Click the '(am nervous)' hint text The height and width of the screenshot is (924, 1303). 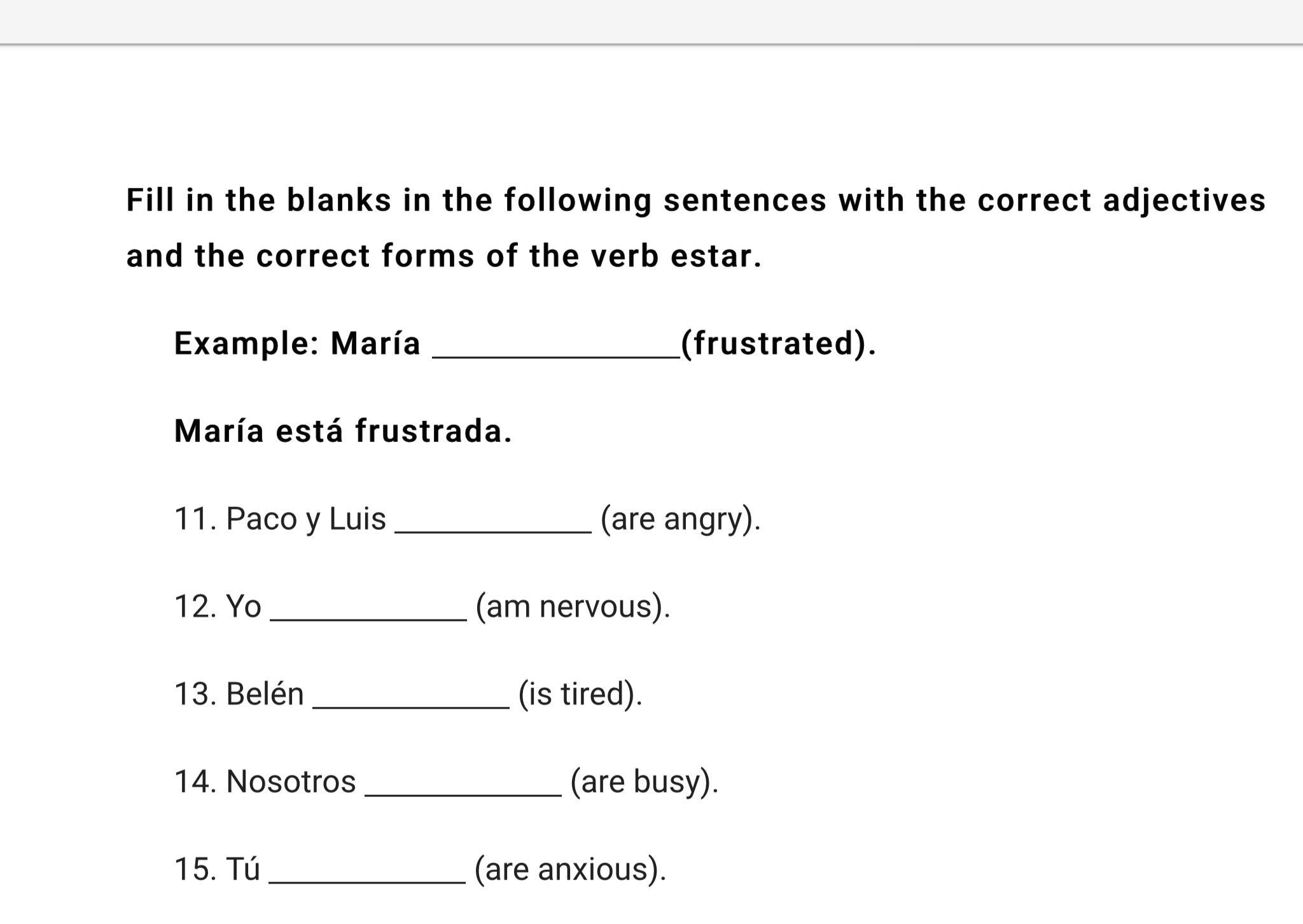[x=573, y=606]
